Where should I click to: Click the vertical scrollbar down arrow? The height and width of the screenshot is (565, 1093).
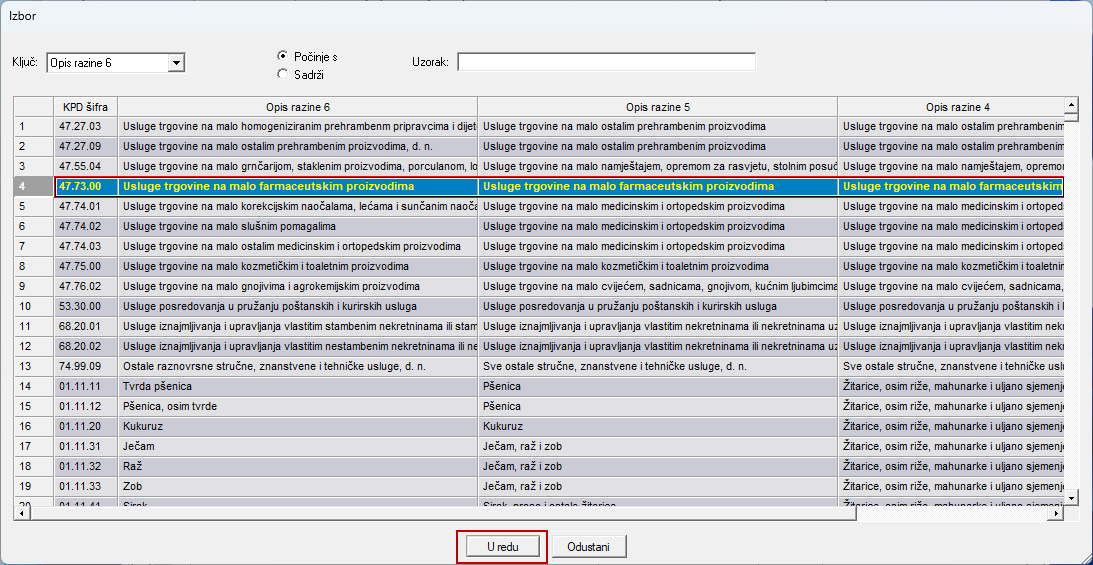pyautogui.click(x=1071, y=497)
